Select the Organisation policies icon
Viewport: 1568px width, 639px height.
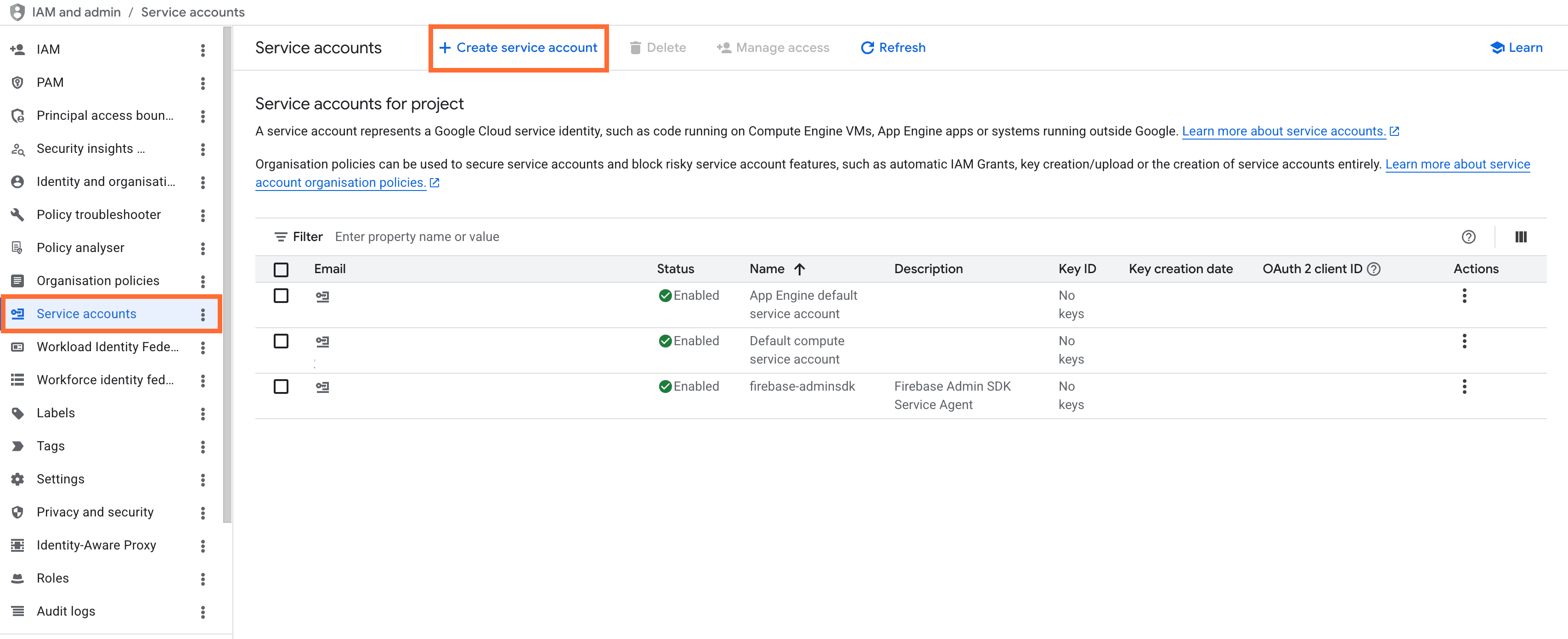coord(17,280)
